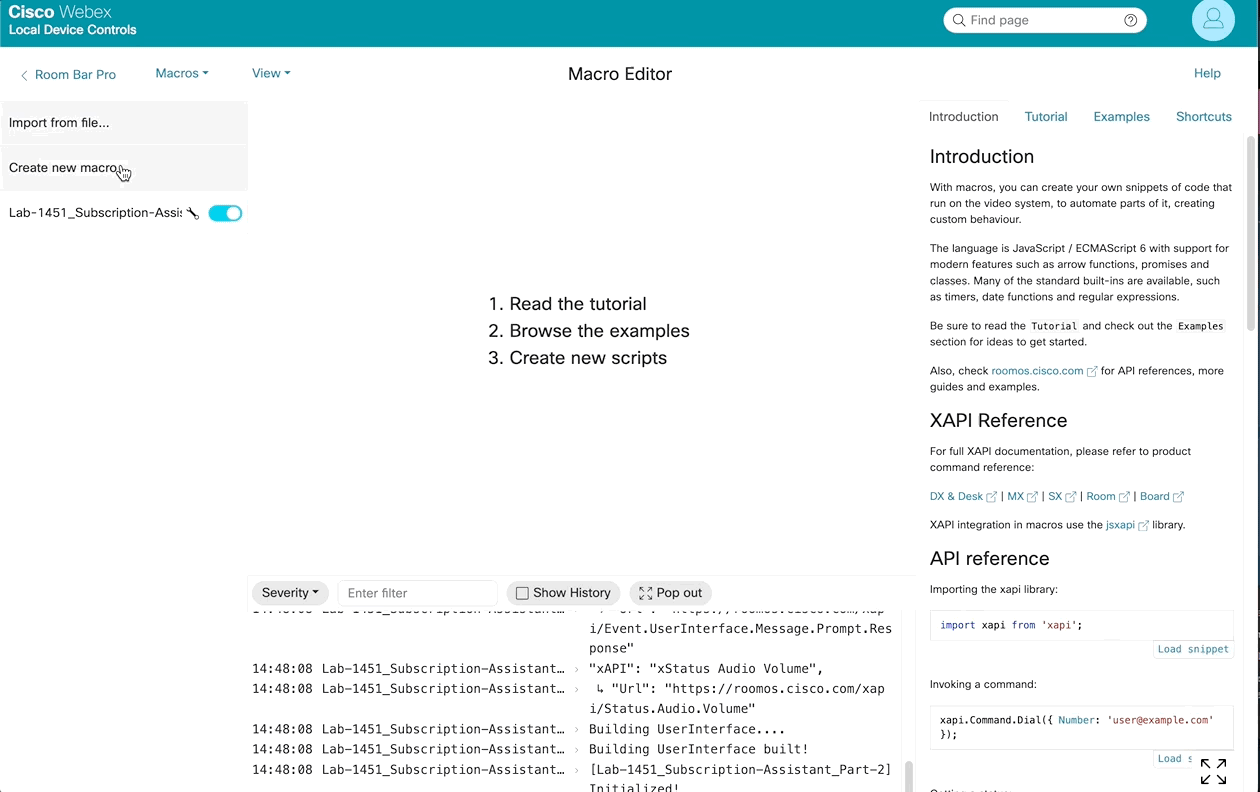The width and height of the screenshot is (1260, 792).
Task: Click Load snippet under the import example
Action: (x=1193, y=649)
